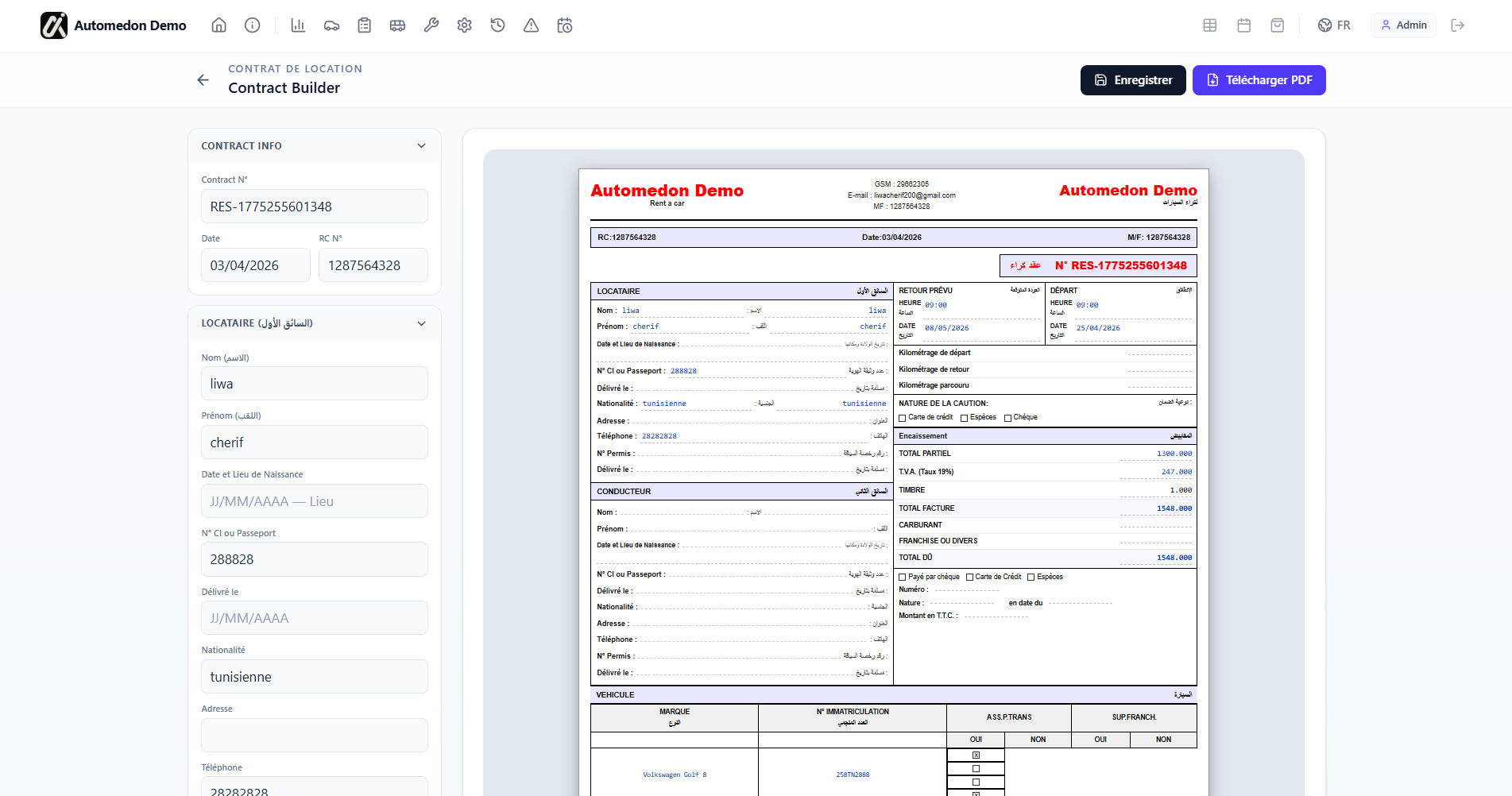Open the Admin account menu
Screen dimensions: 1512x796
point(1403,25)
